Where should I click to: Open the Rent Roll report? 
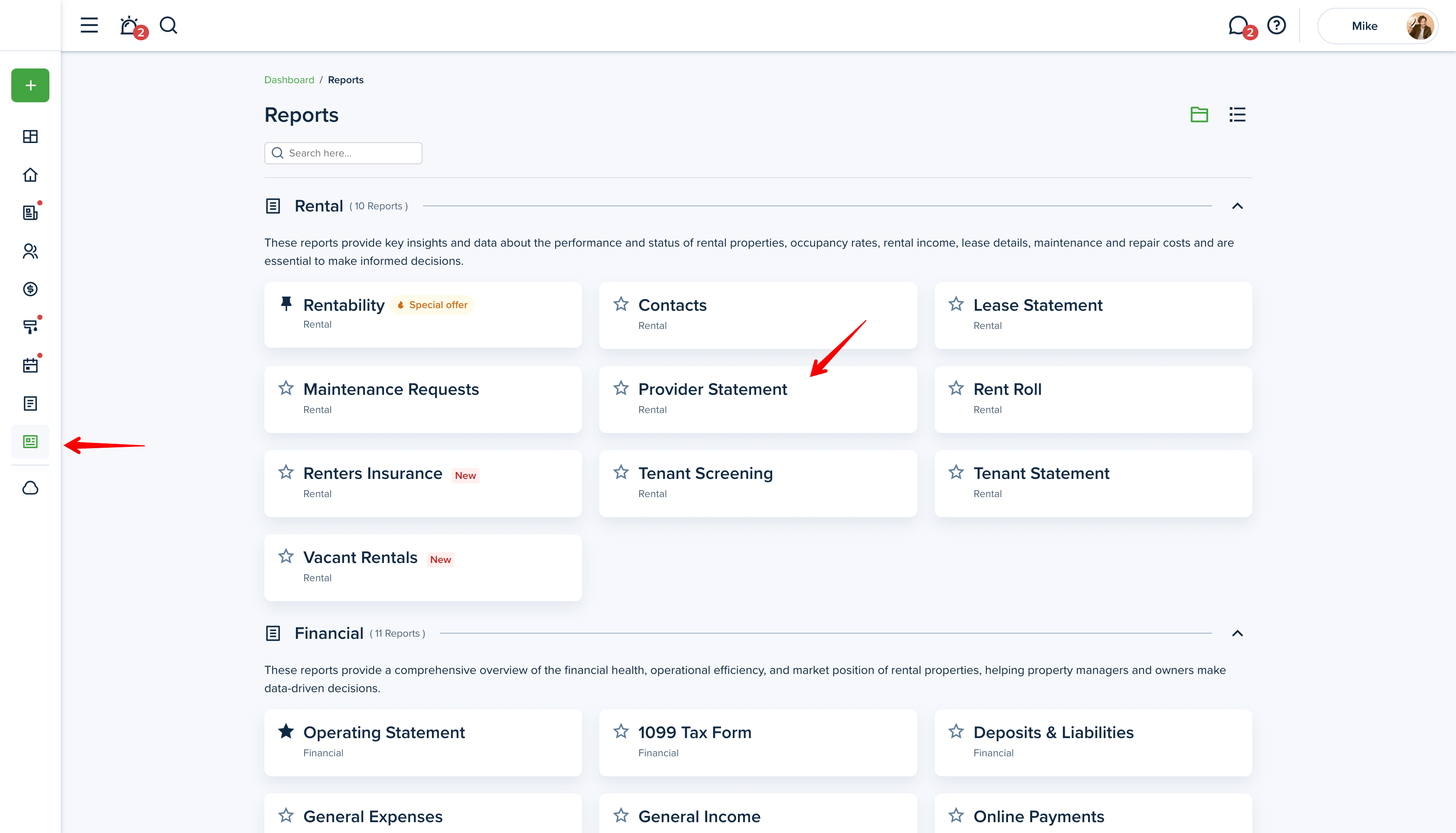(1093, 399)
